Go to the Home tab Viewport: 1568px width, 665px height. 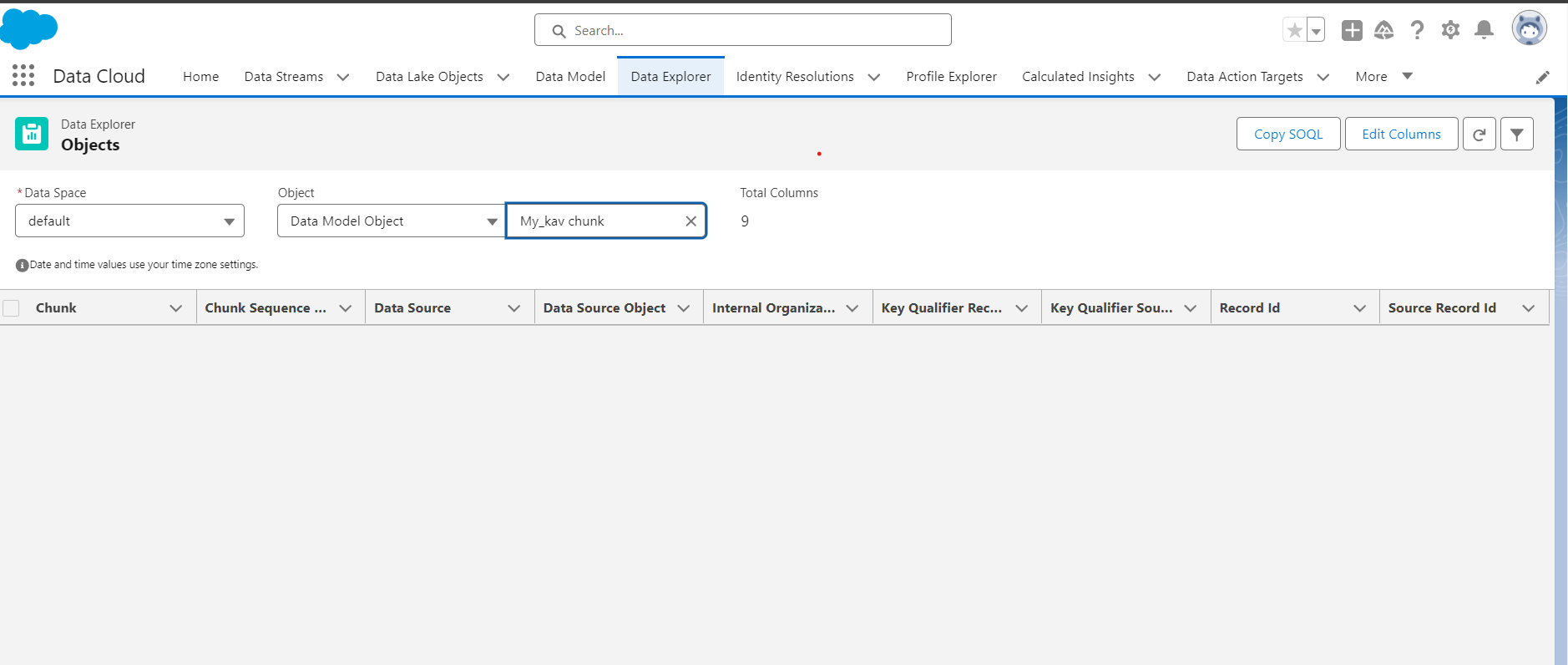(x=200, y=77)
